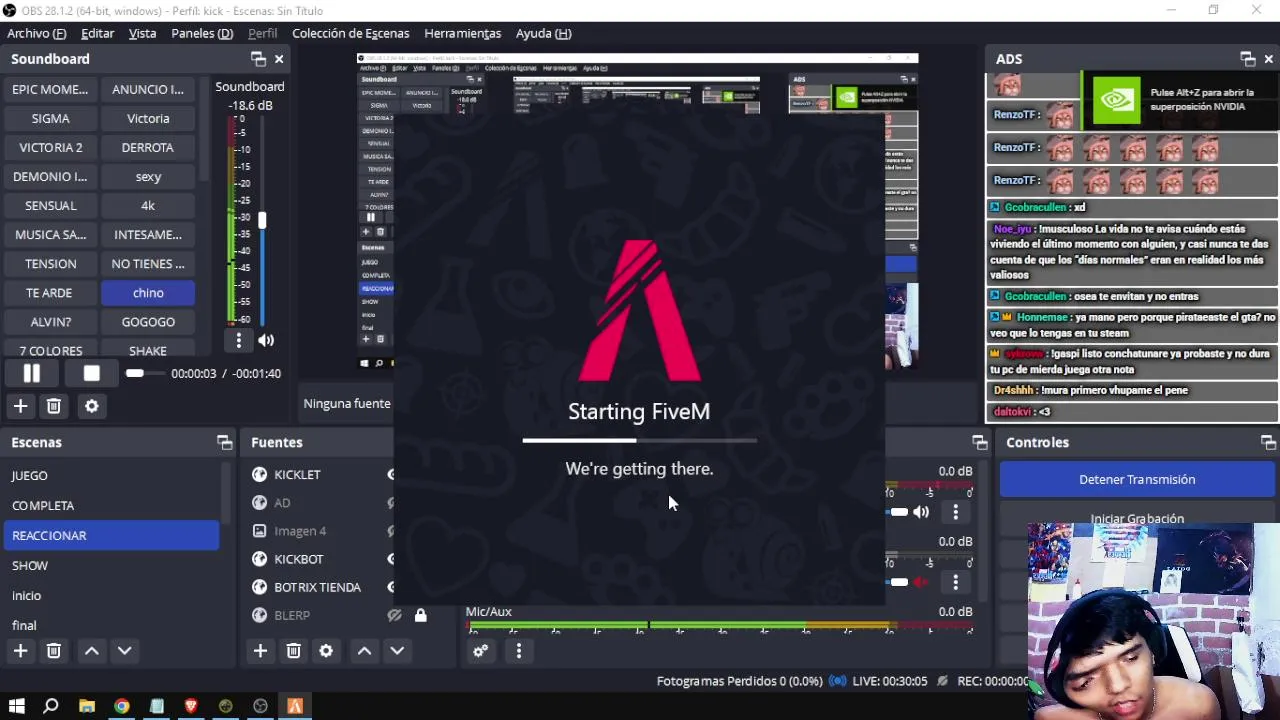
Task: Mute the Soundboard audio speaker
Action: [266, 340]
